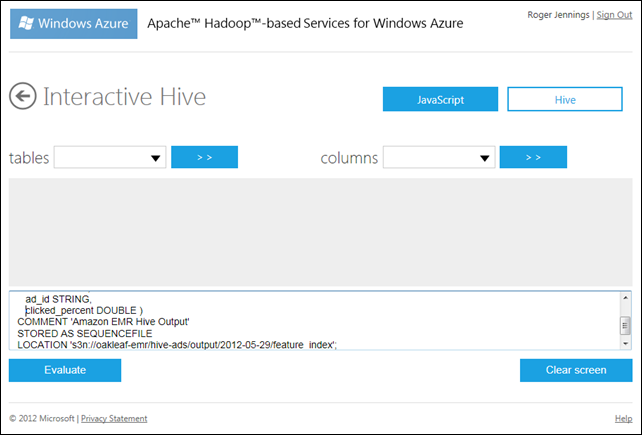The width and height of the screenshot is (642, 435).
Task: Click the Evaluate button
Action: [x=65, y=370]
